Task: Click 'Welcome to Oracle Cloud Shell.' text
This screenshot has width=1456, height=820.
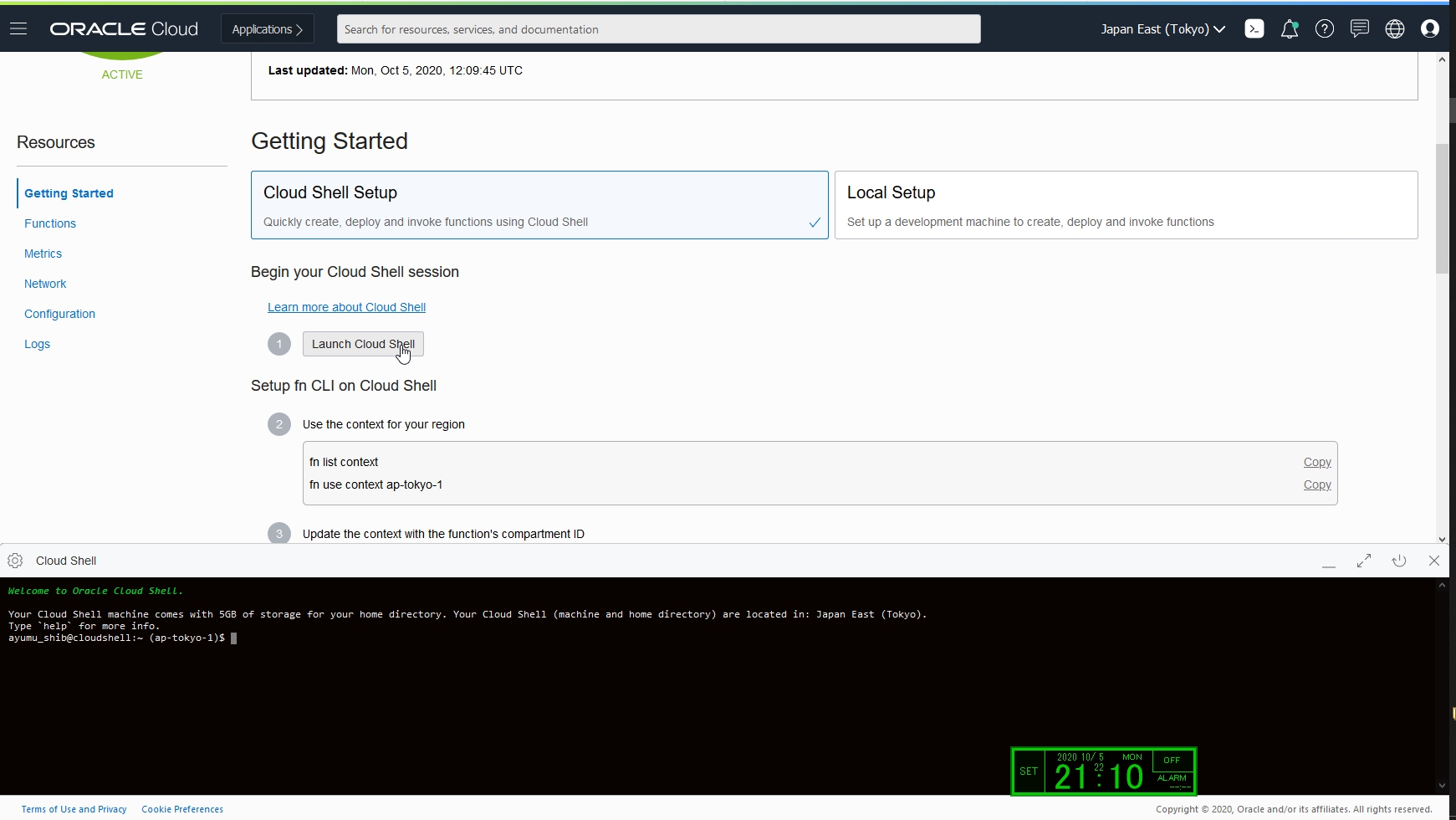Action: pos(95,591)
